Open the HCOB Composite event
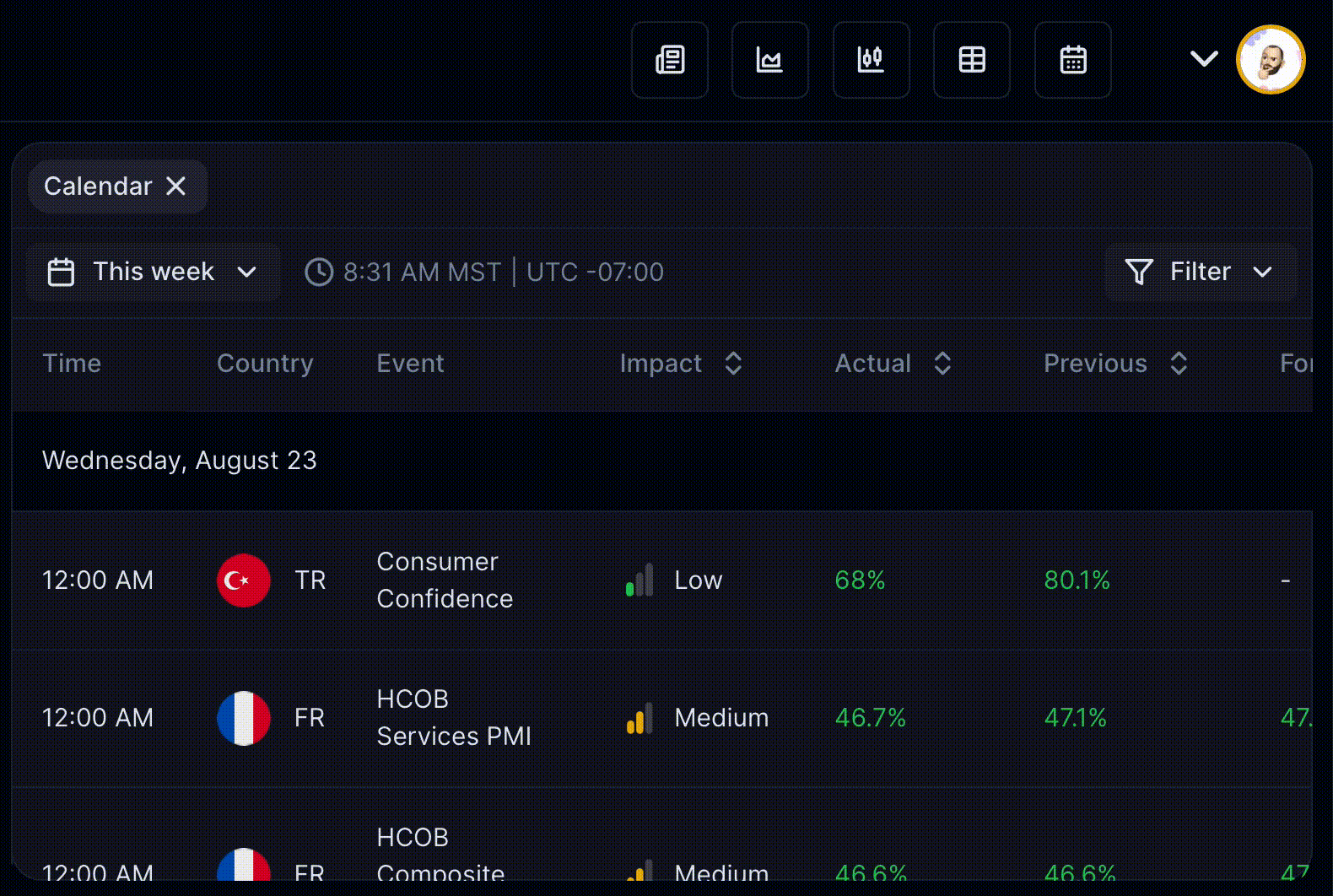The image size is (1333, 896). click(440, 854)
